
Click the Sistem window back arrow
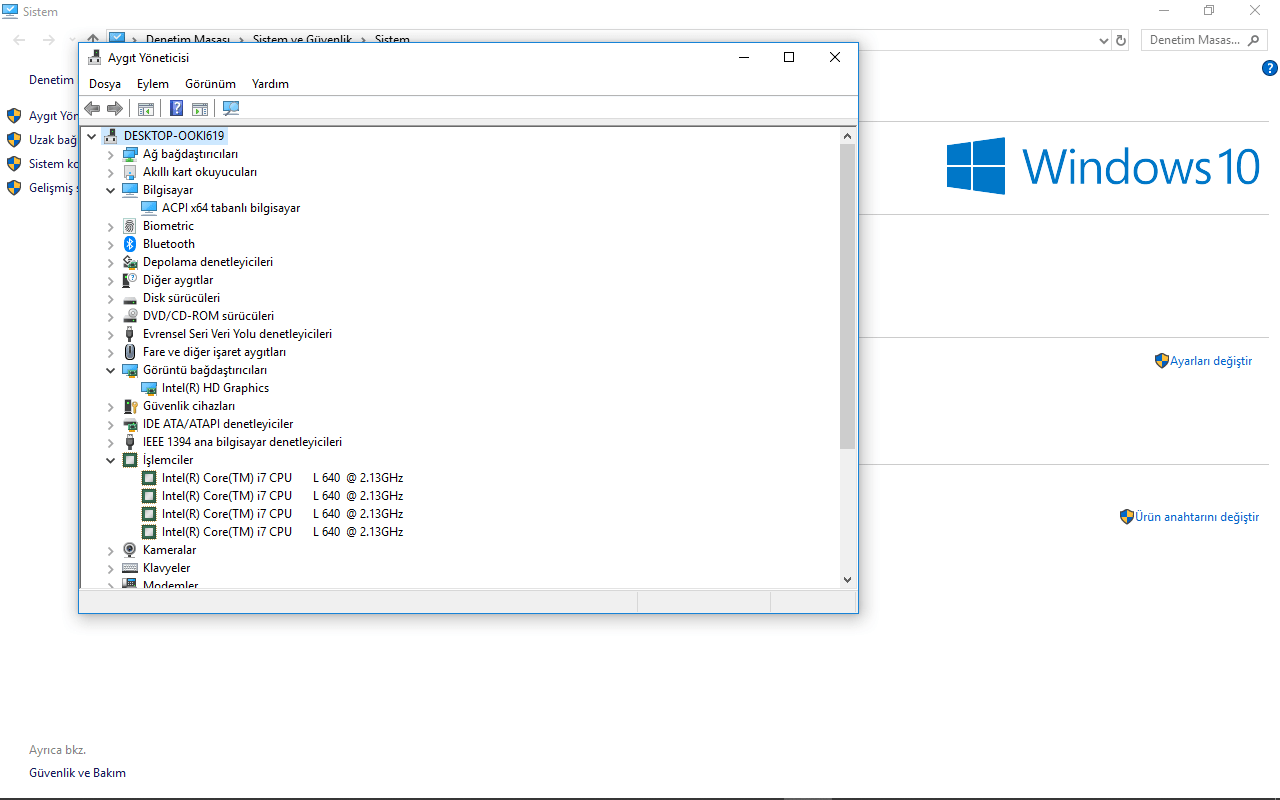[19, 40]
